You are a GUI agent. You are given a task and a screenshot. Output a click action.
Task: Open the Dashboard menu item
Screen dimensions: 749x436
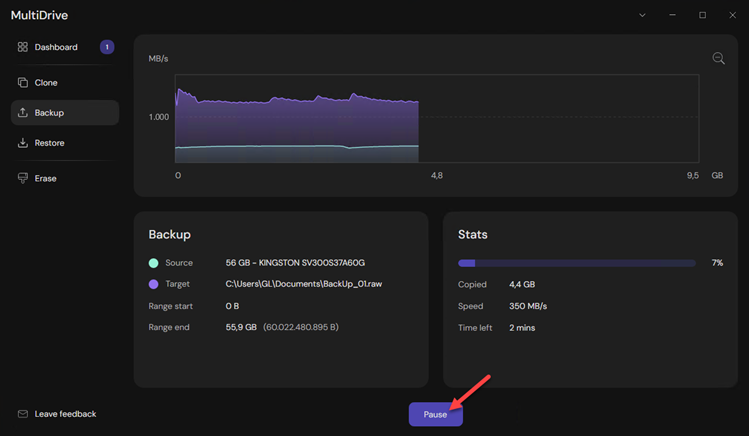click(56, 47)
